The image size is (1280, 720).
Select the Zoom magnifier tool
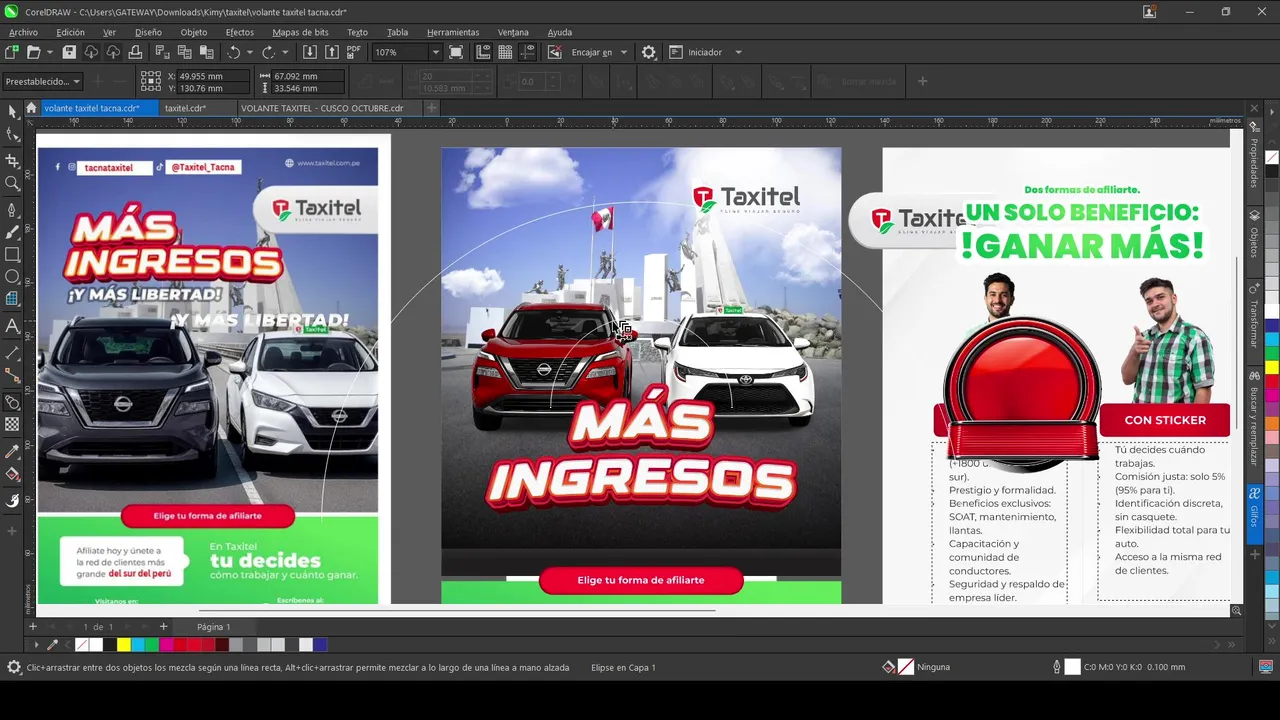point(12,184)
